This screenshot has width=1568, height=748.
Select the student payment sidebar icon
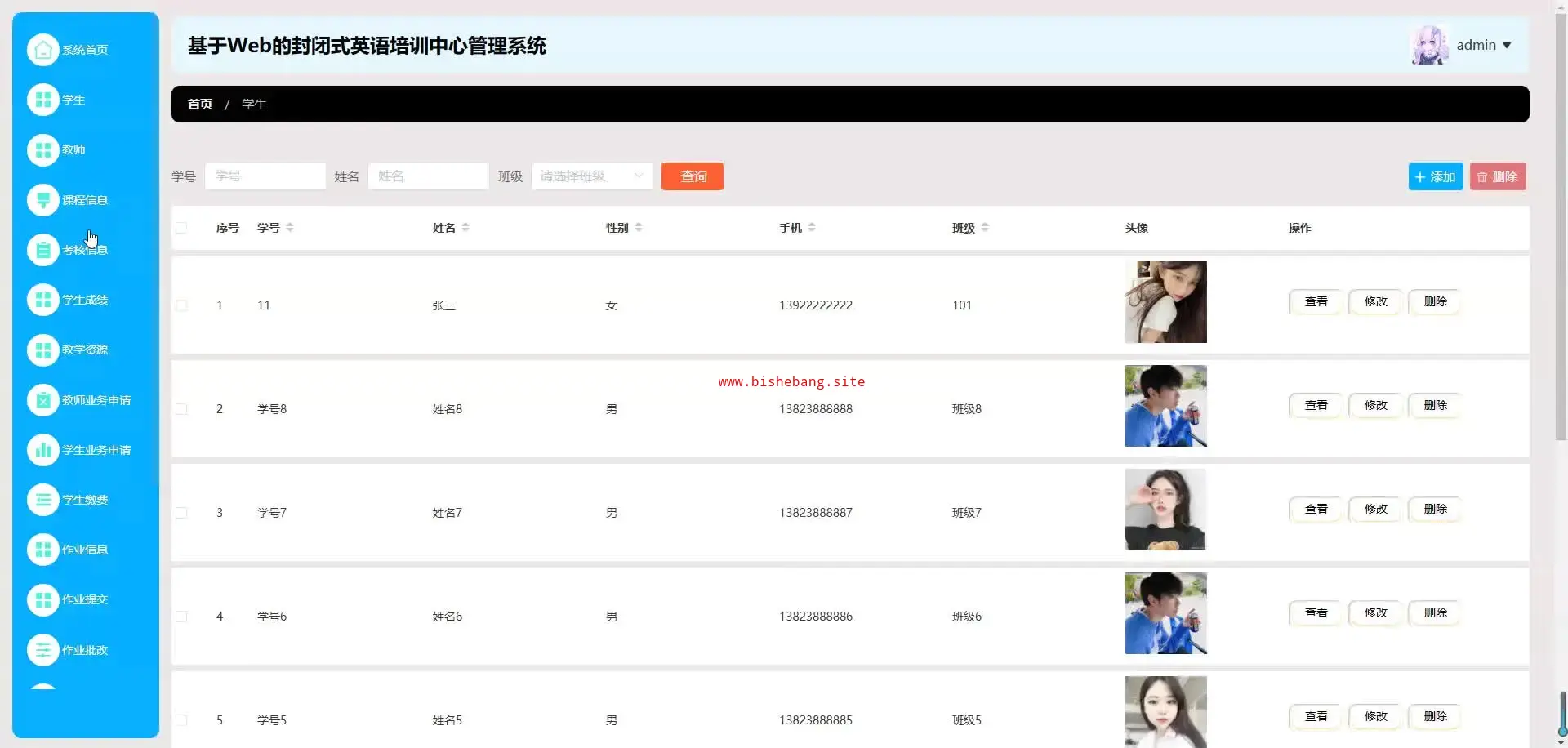click(x=42, y=500)
